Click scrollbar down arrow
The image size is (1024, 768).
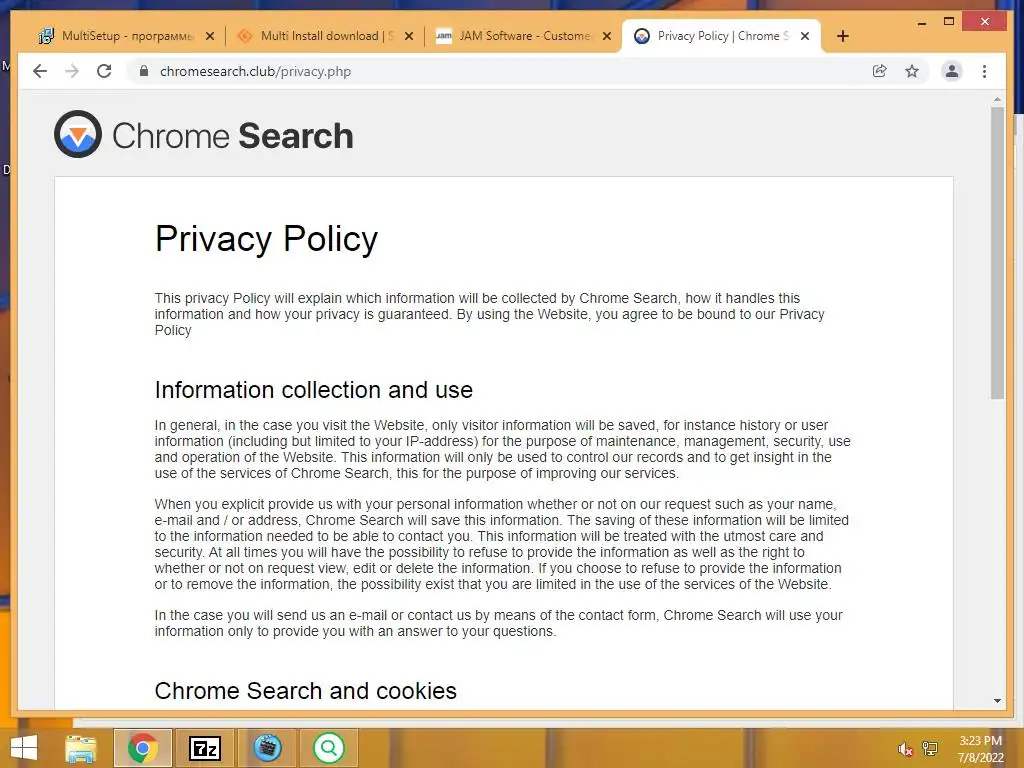tap(997, 701)
